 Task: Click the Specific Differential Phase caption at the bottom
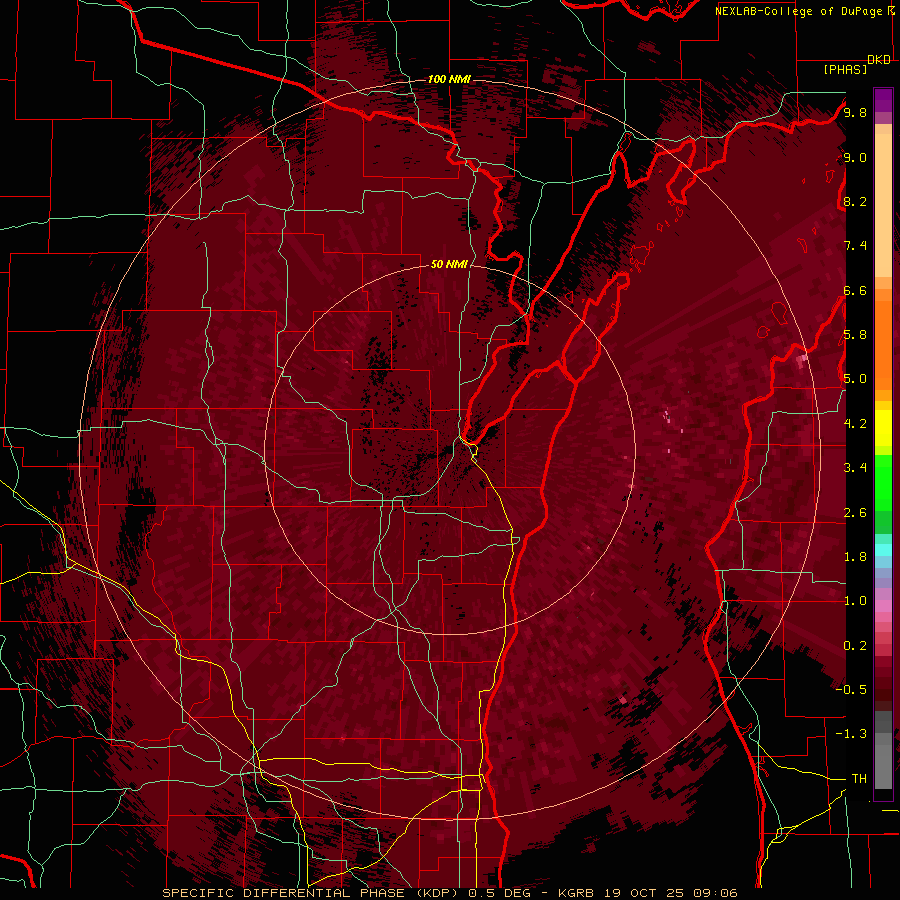point(450,893)
